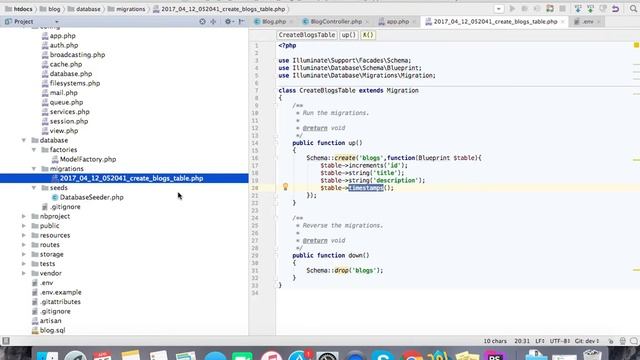Click the htdocs breadcrumb
The image size is (640, 360).
point(19,9)
